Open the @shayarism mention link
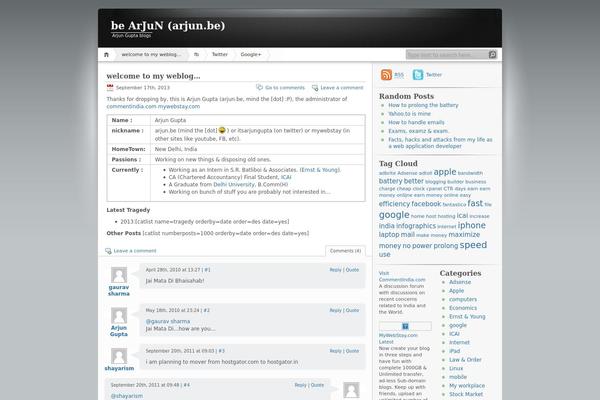The width and height of the screenshot is (600, 400). [x=127, y=396]
